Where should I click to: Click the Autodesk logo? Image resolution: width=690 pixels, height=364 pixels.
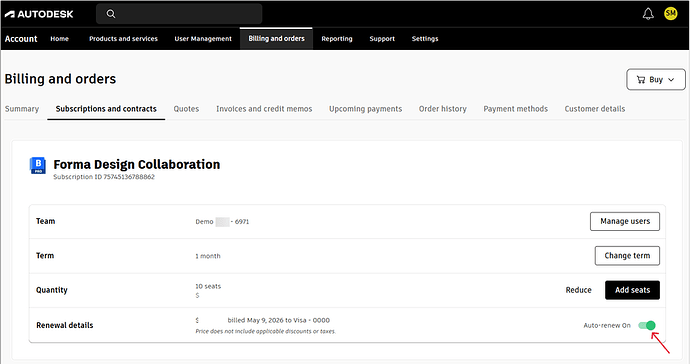point(39,14)
